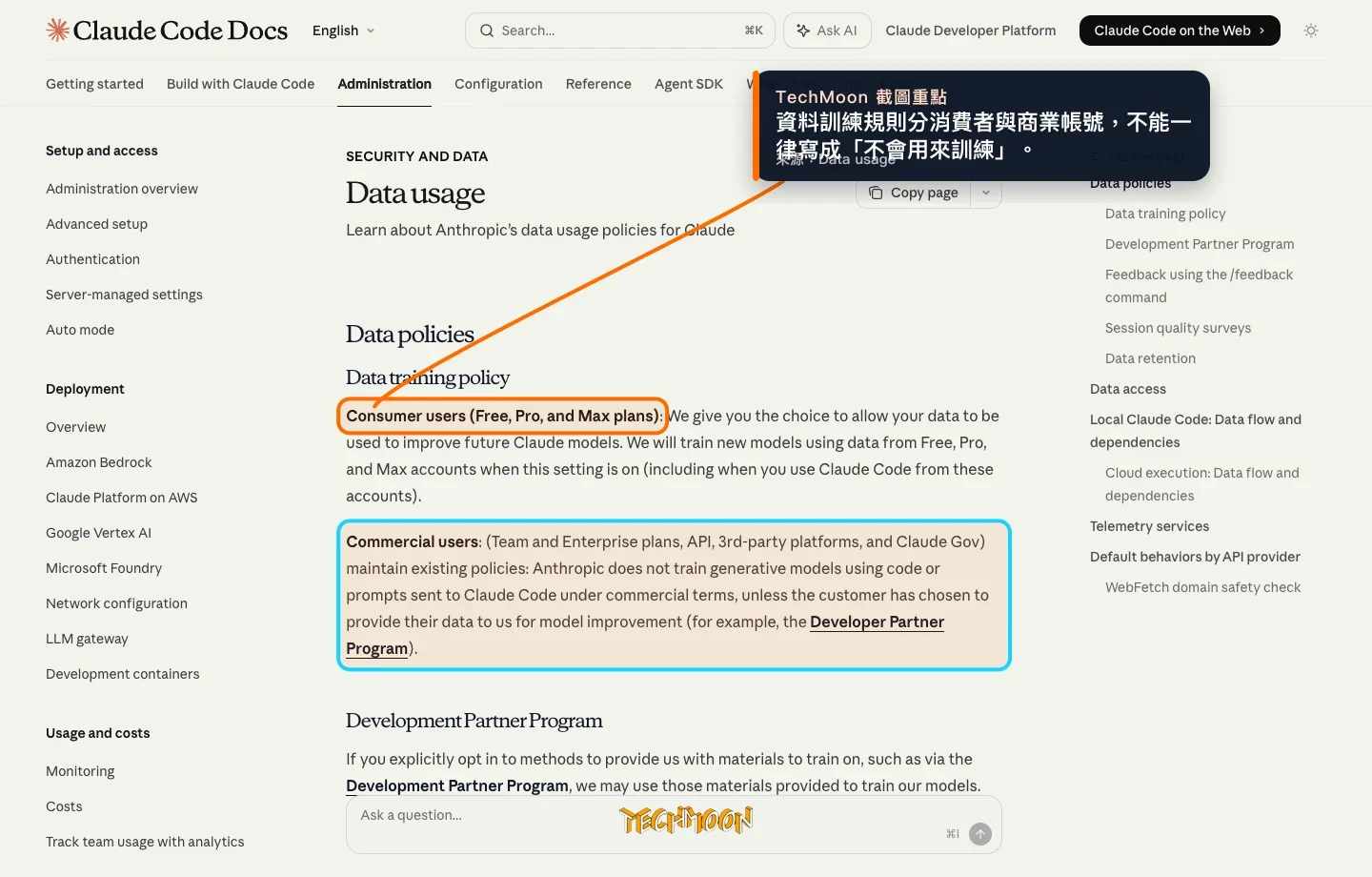Viewport: 1372px width, 877px height.
Task: Click the Development Partner Program heading
Action: (474, 721)
